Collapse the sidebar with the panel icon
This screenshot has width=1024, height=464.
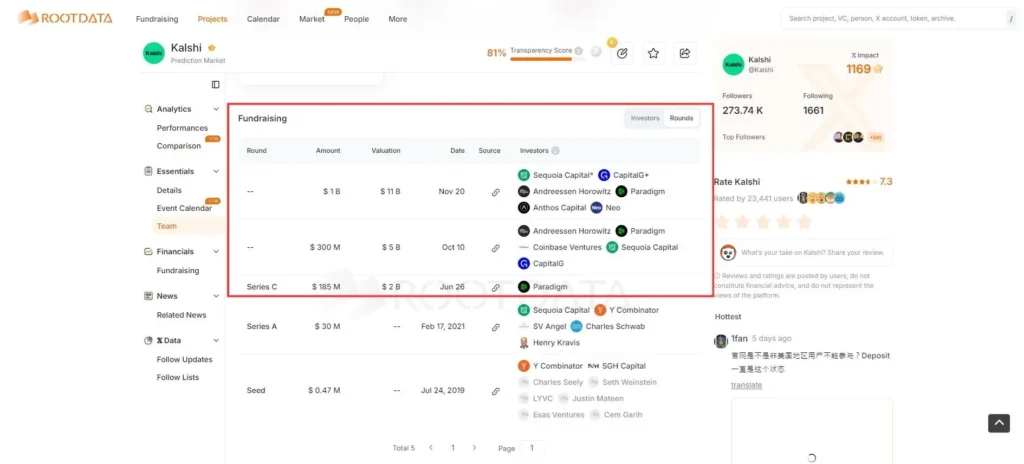point(215,85)
